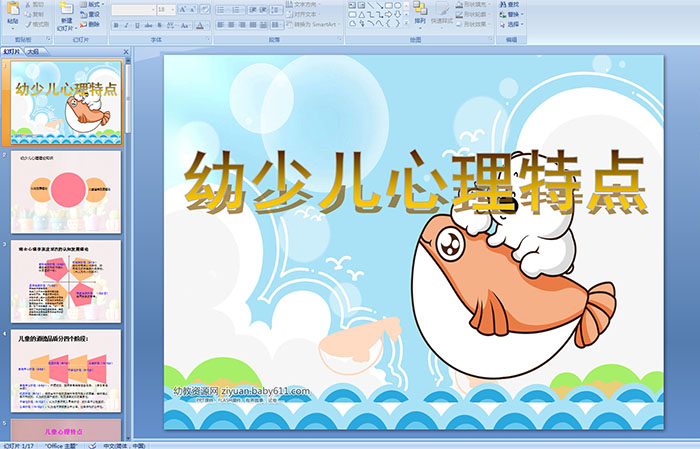Toggle Align Left paragraph alignment
This screenshot has height=449, width=700.
click(220, 25)
